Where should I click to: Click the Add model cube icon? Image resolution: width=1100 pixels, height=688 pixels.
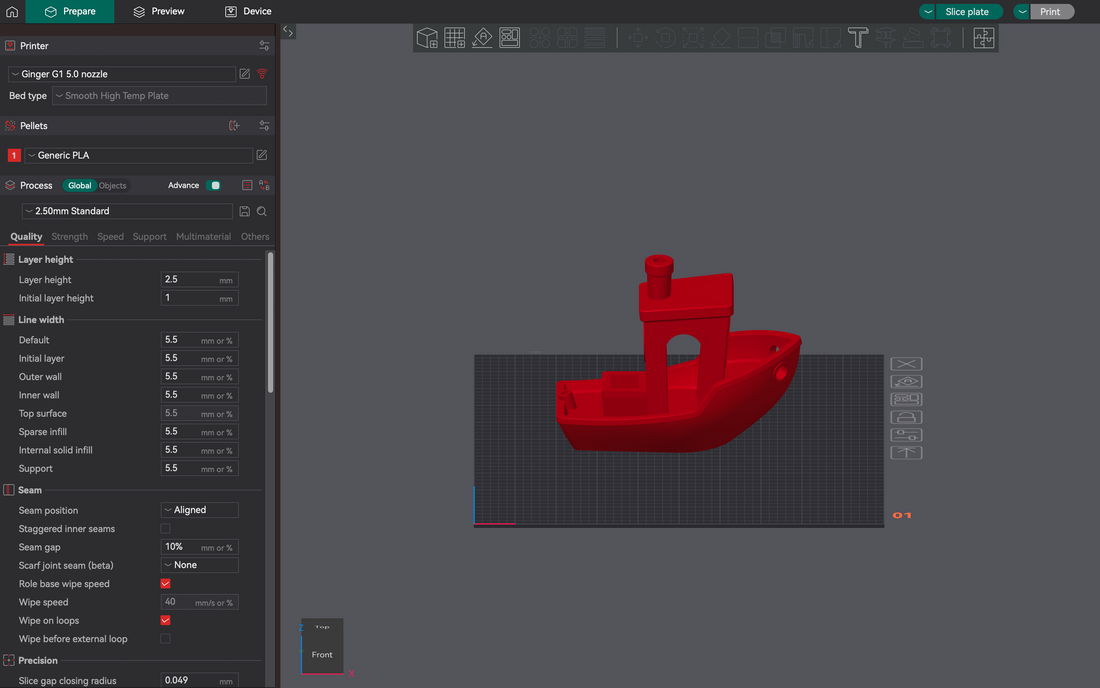427,38
